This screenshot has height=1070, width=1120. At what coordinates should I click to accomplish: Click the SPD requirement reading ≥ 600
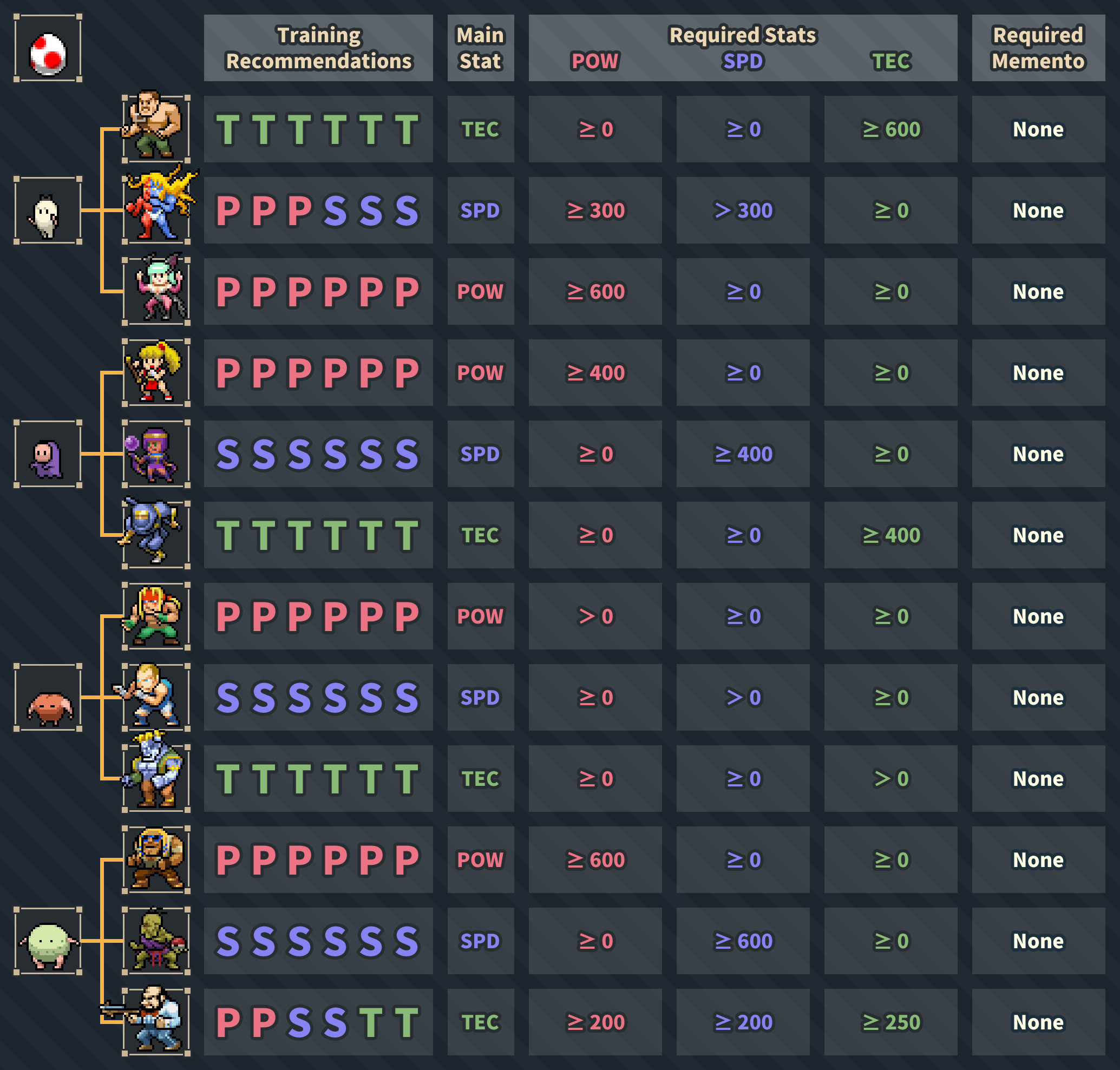(743, 941)
